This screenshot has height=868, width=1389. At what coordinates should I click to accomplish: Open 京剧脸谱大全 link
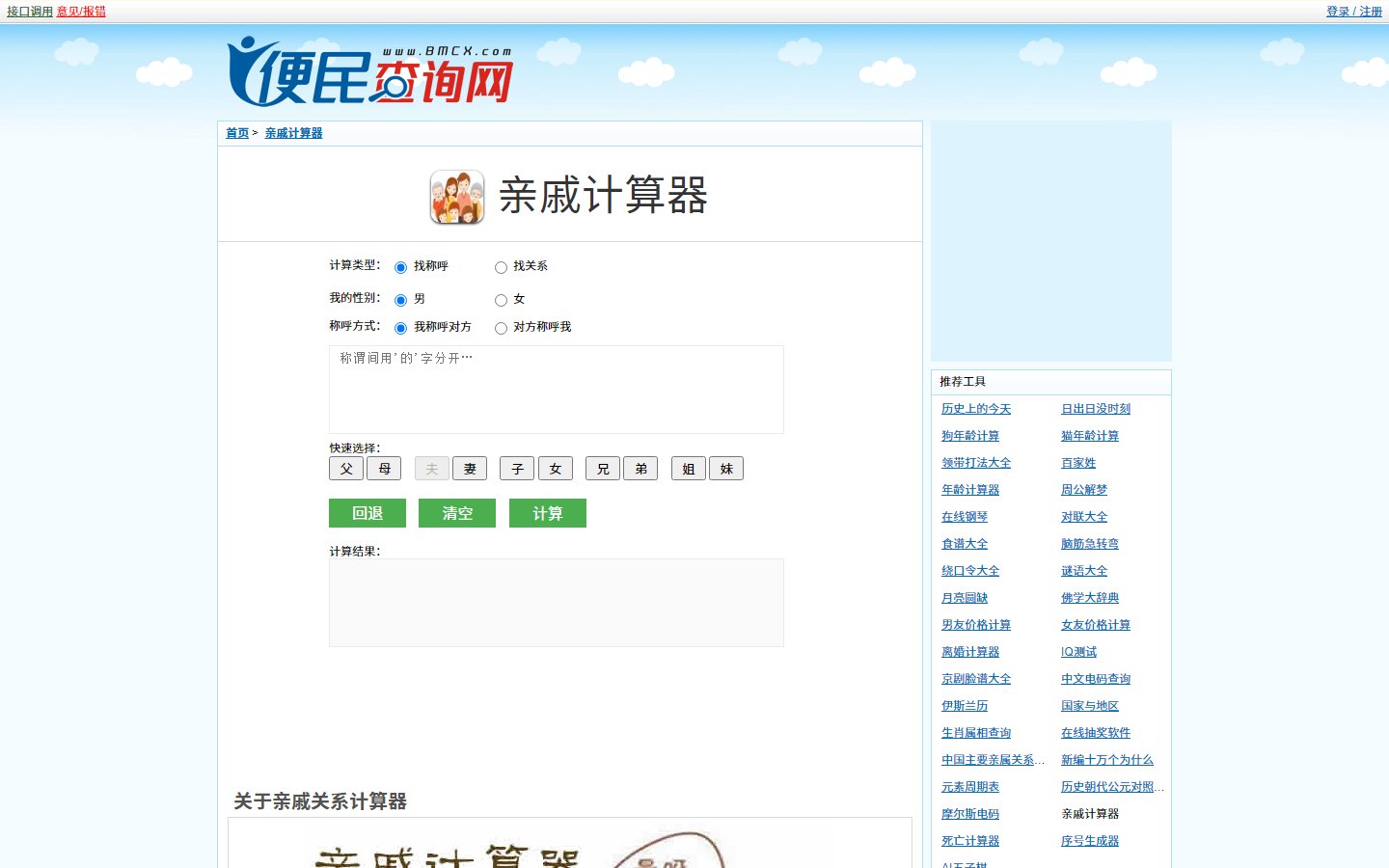pyautogui.click(x=976, y=679)
